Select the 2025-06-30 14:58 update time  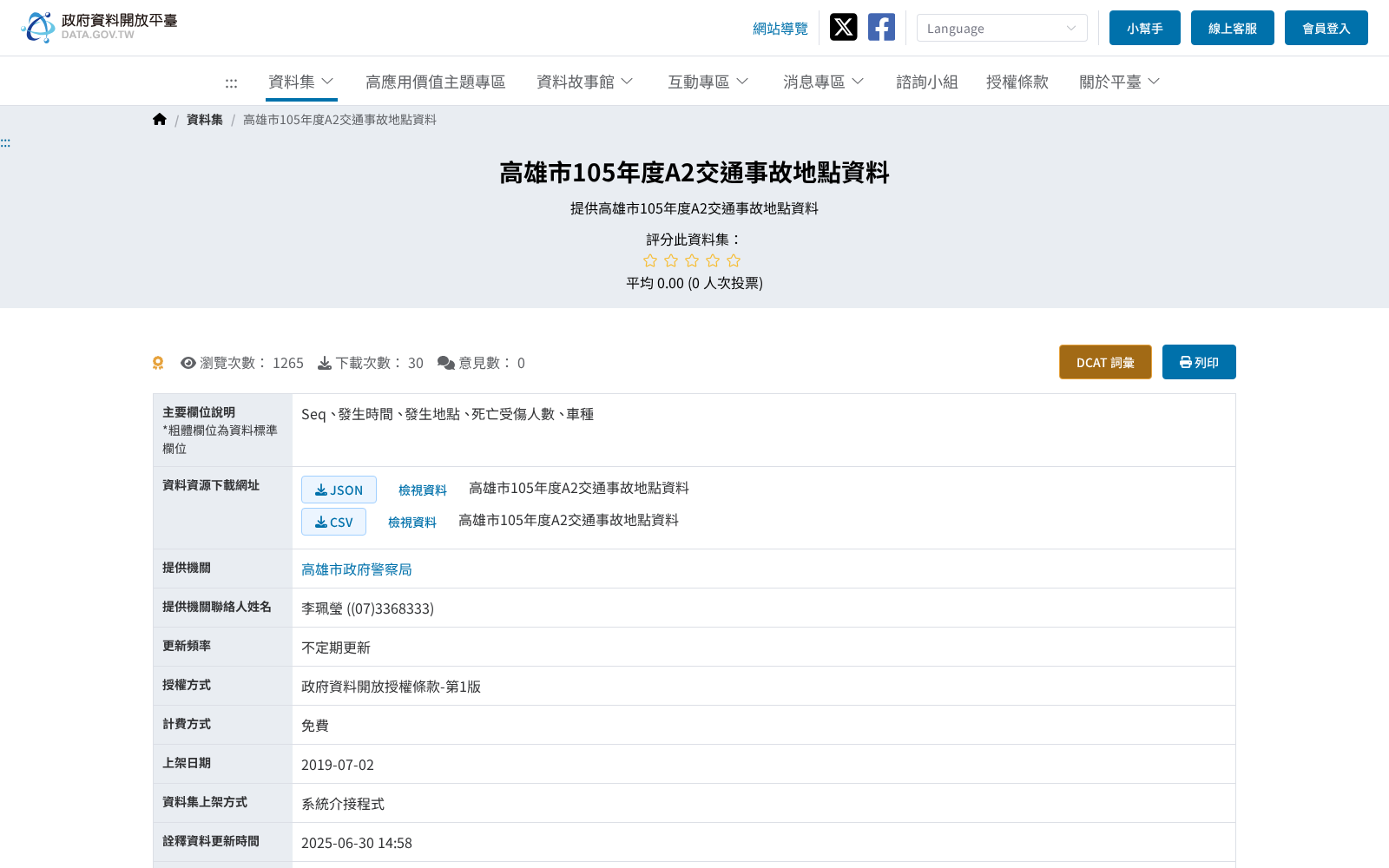point(357,843)
